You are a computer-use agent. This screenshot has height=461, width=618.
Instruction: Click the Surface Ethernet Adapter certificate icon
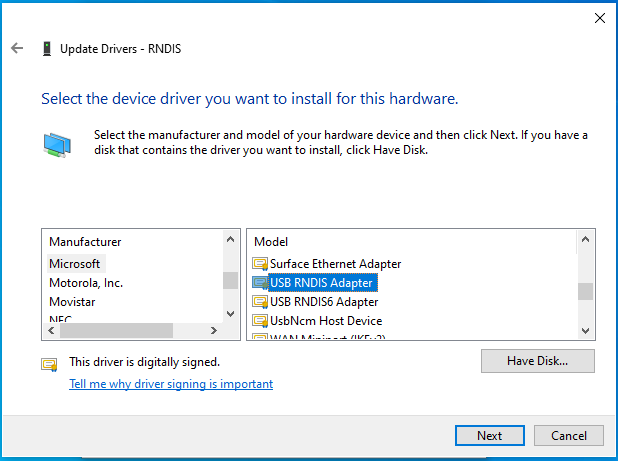[x=260, y=264]
